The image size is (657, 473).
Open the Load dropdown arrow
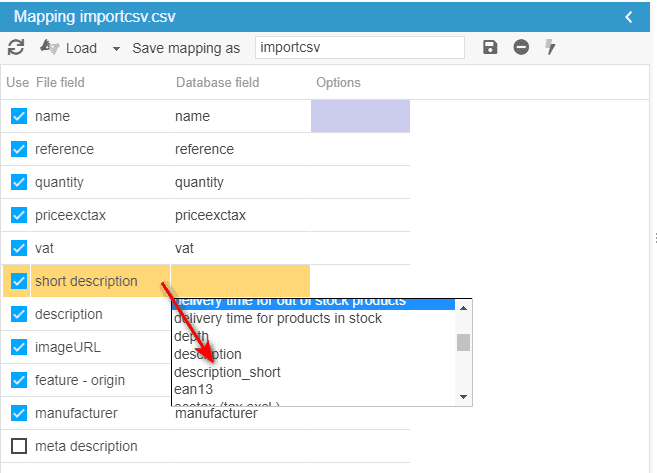tap(116, 48)
